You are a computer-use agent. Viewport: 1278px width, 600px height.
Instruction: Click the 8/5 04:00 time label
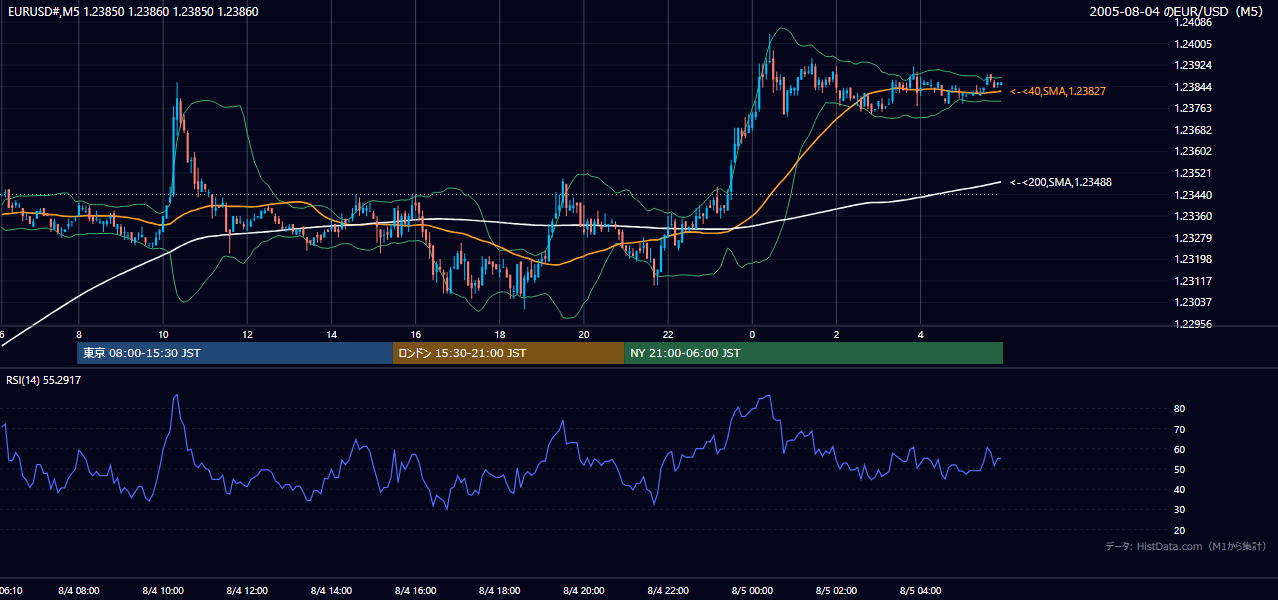tap(922, 591)
